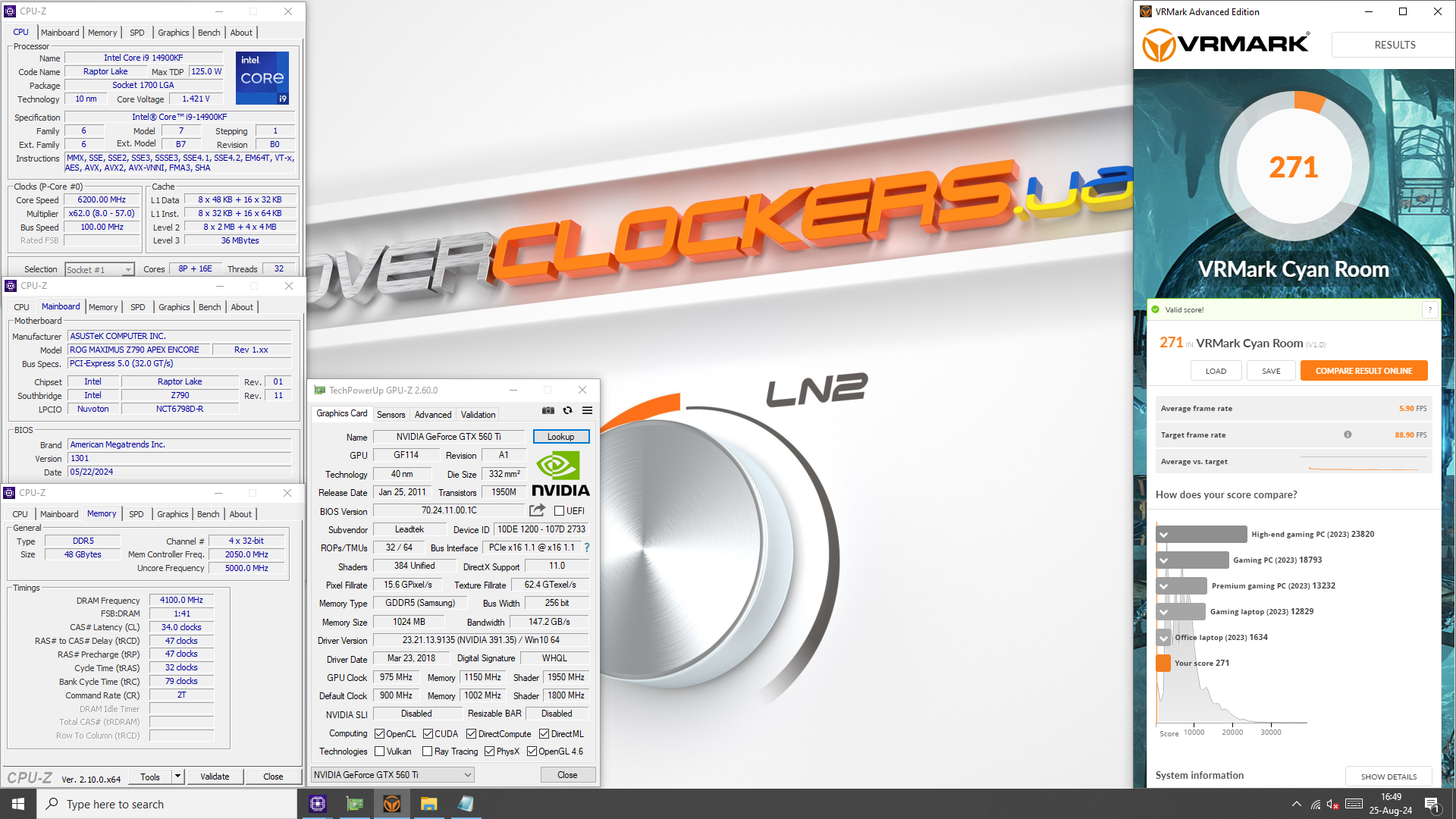The height and width of the screenshot is (819, 1456).
Task: Click SHOW DETAILS under System information
Action: [x=1389, y=777]
